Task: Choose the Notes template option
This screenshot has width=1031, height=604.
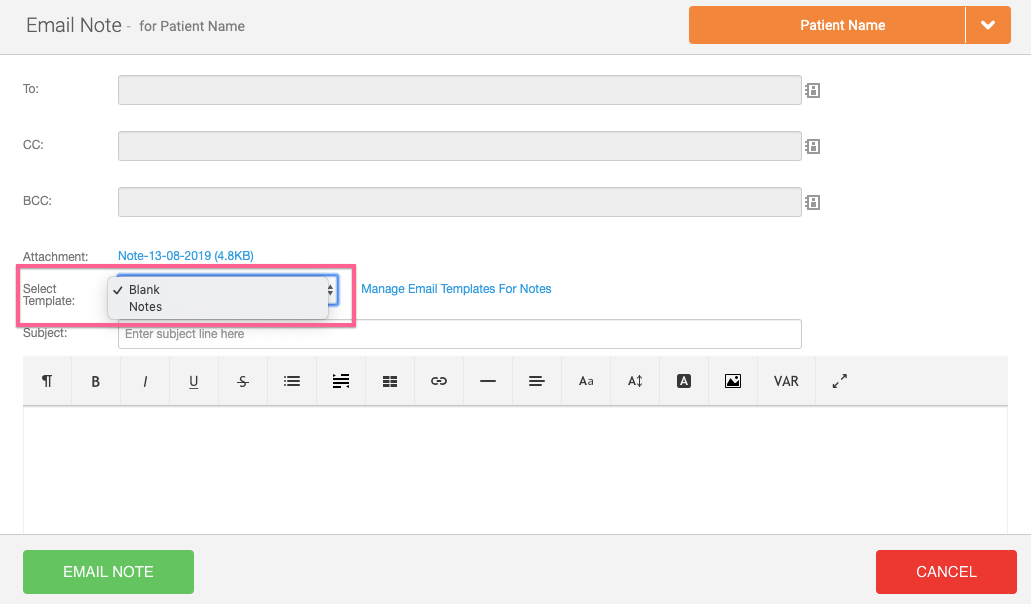Action: [x=218, y=307]
